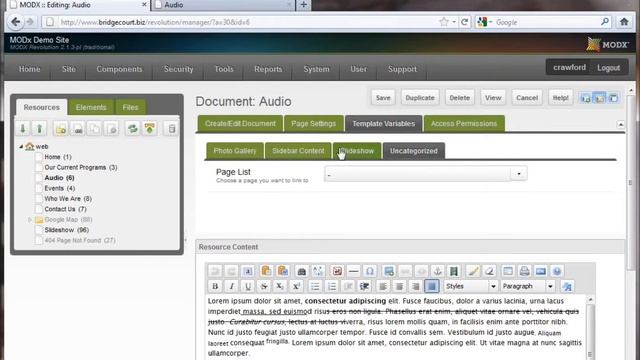The height and width of the screenshot is (360, 640).
Task: Show tree sort options icon
Action: point(150,129)
